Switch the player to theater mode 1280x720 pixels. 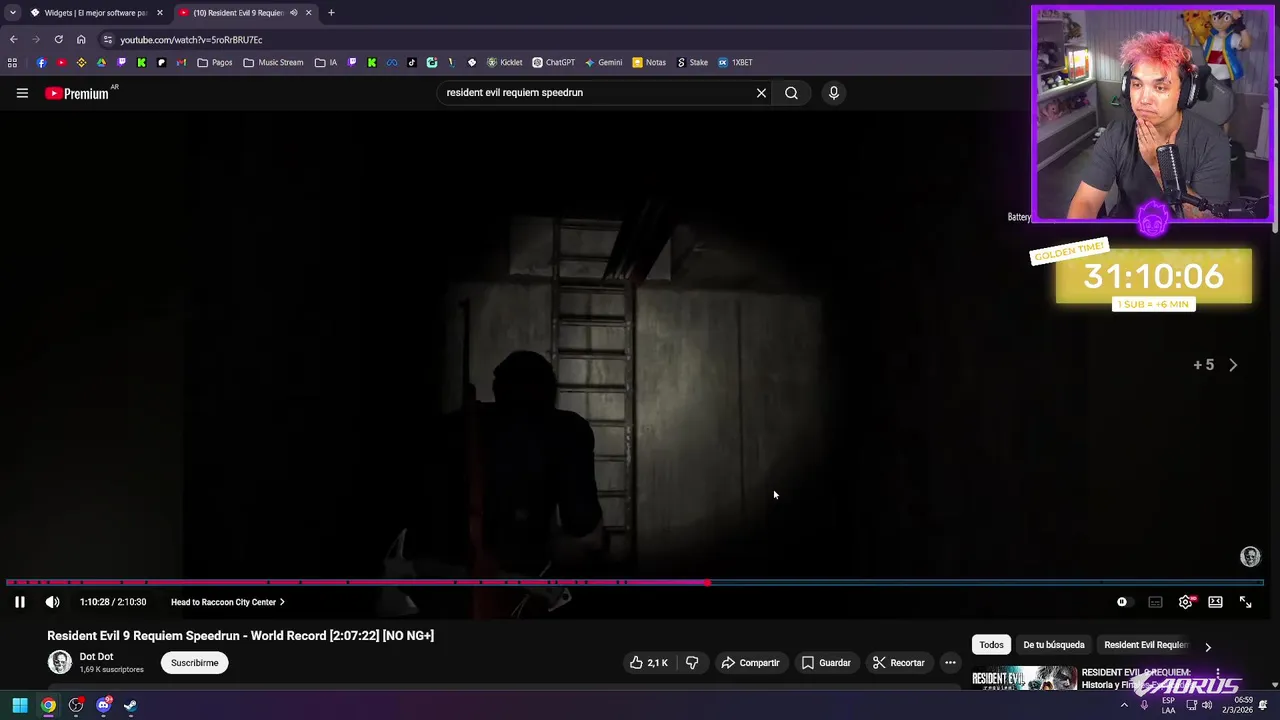pyautogui.click(x=1215, y=602)
